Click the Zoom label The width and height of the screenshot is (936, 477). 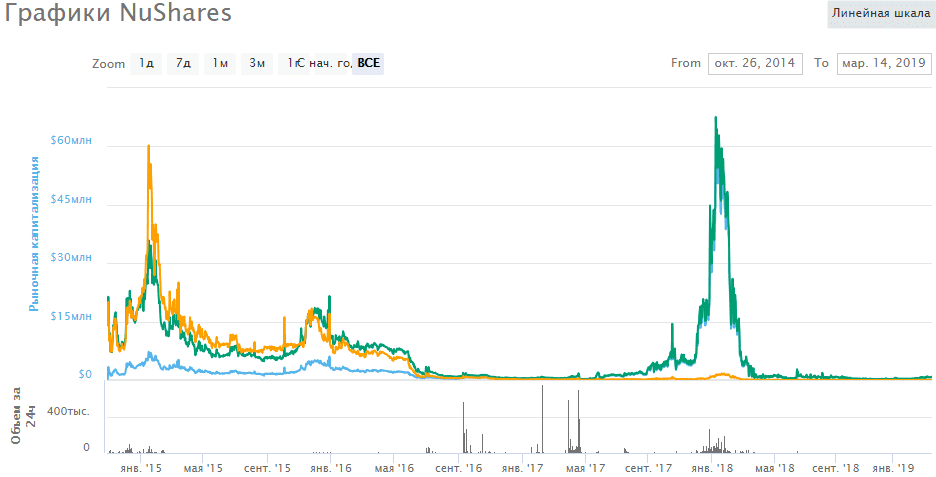pos(109,64)
